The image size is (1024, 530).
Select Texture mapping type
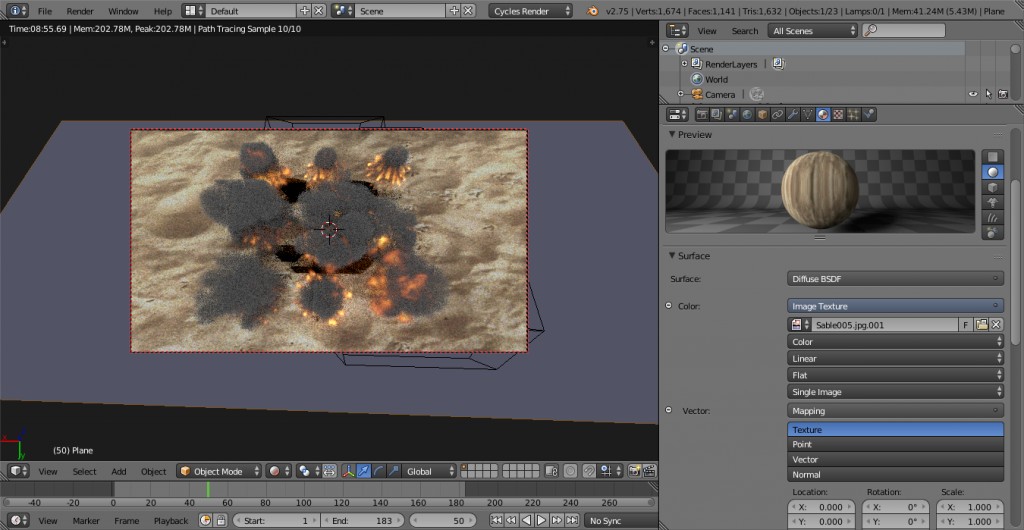895,429
